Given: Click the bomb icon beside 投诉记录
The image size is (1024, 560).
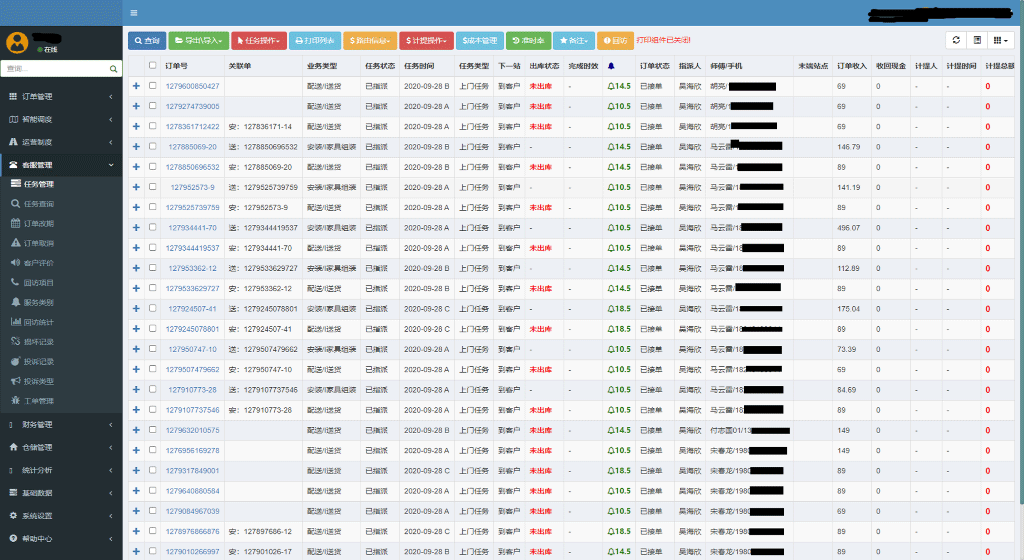Looking at the screenshot, I should click(16, 361).
